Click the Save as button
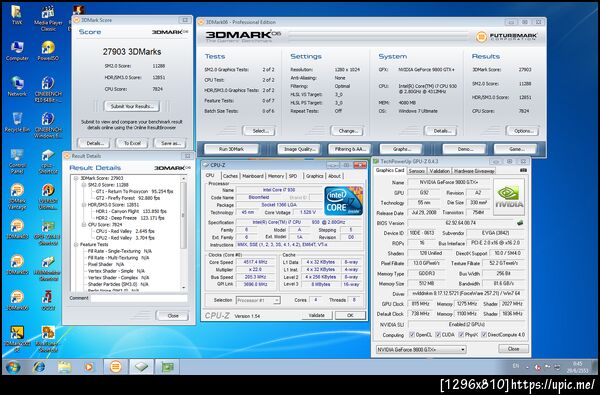Viewport: 600px width, 395px height. pyautogui.click(x=171, y=143)
